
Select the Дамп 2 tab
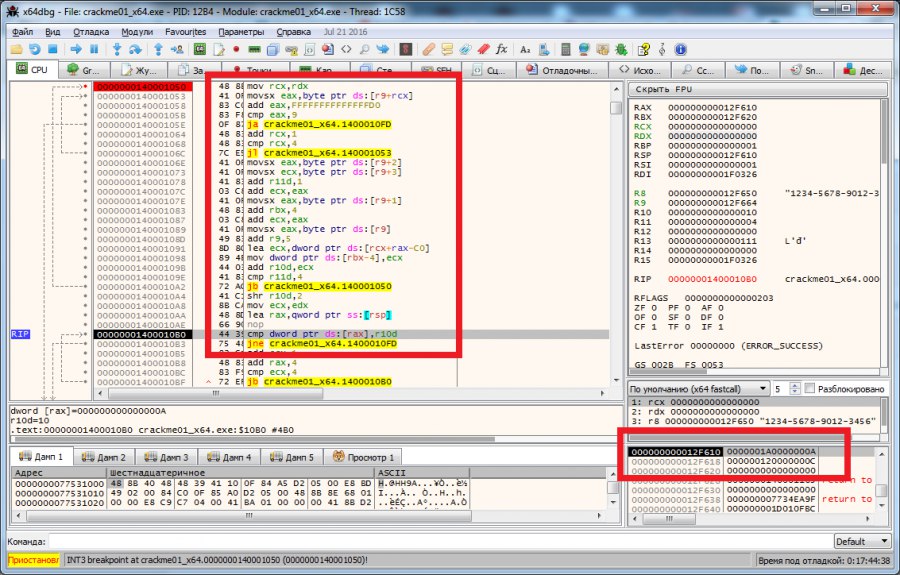104,457
